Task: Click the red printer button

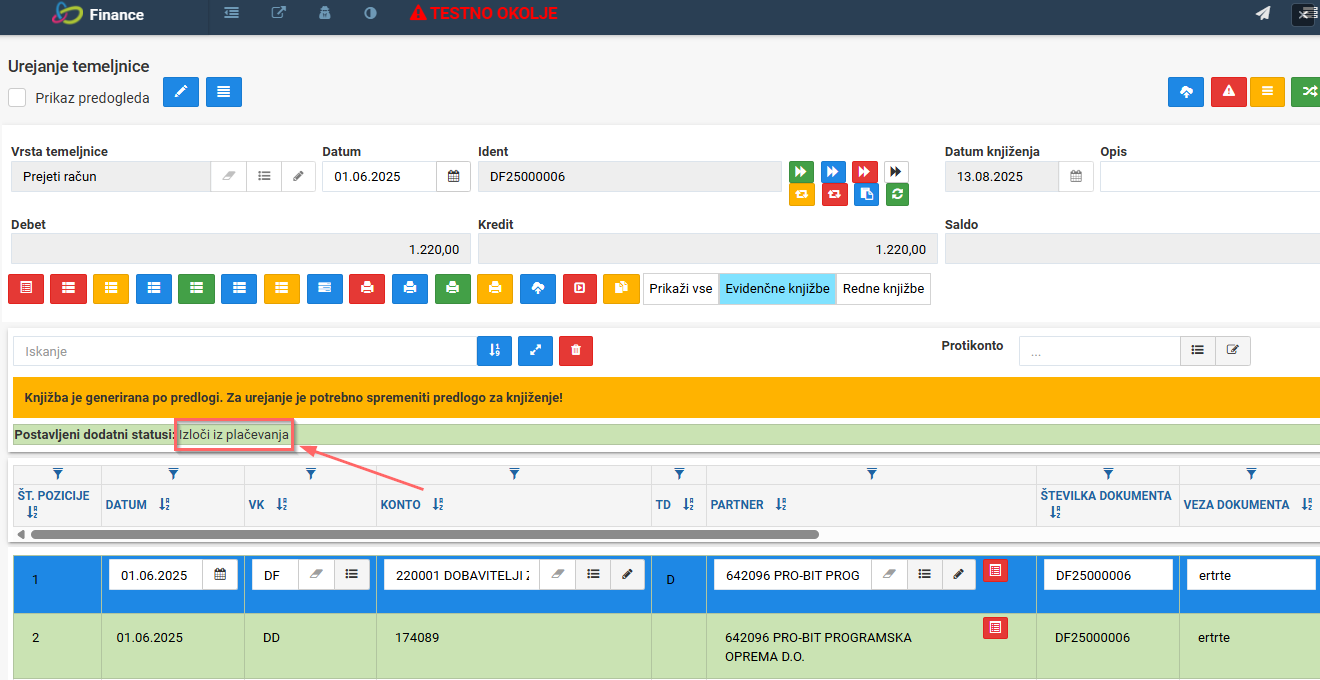Action: pos(367,288)
